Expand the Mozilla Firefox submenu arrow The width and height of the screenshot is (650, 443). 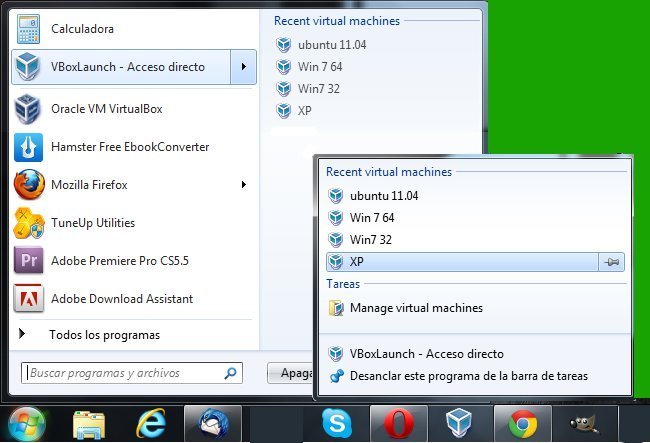coord(244,185)
